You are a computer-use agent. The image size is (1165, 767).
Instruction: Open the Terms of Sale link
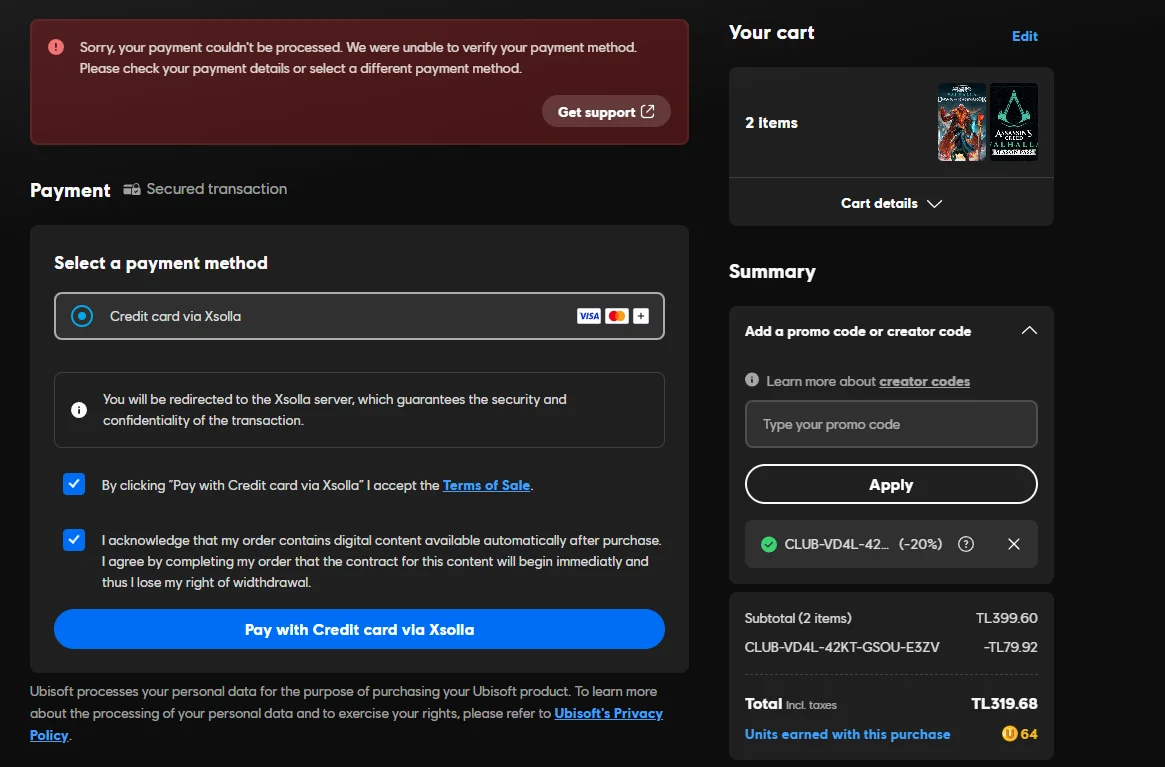[x=486, y=485]
